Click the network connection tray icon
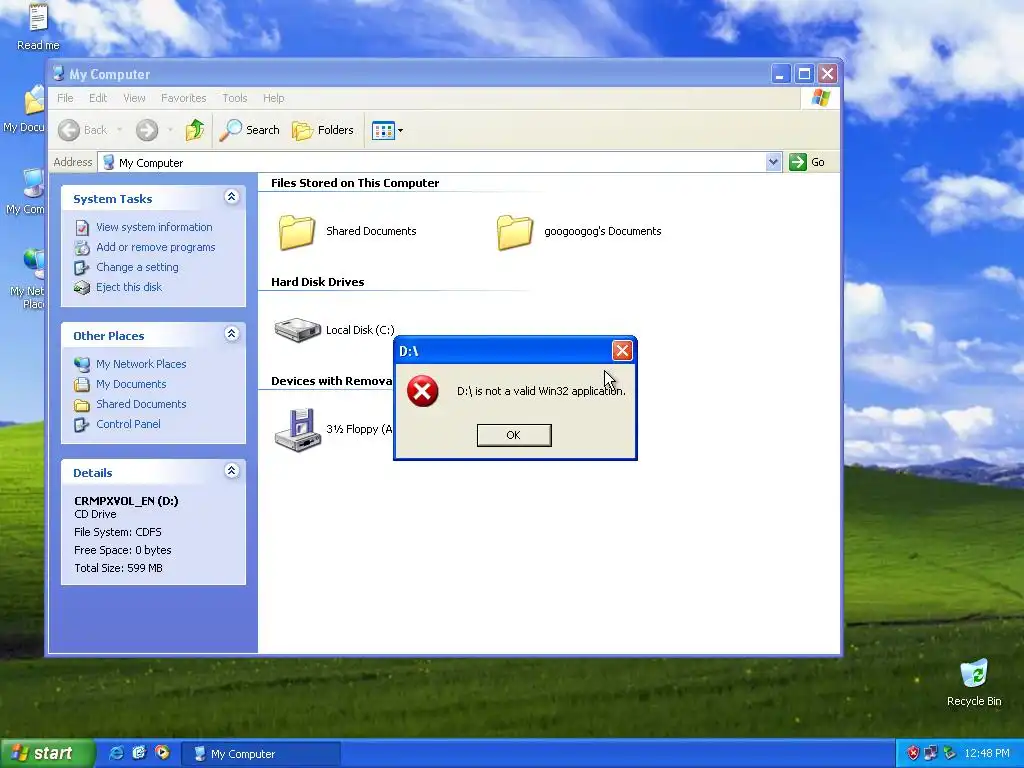The height and width of the screenshot is (768, 1024). point(931,754)
